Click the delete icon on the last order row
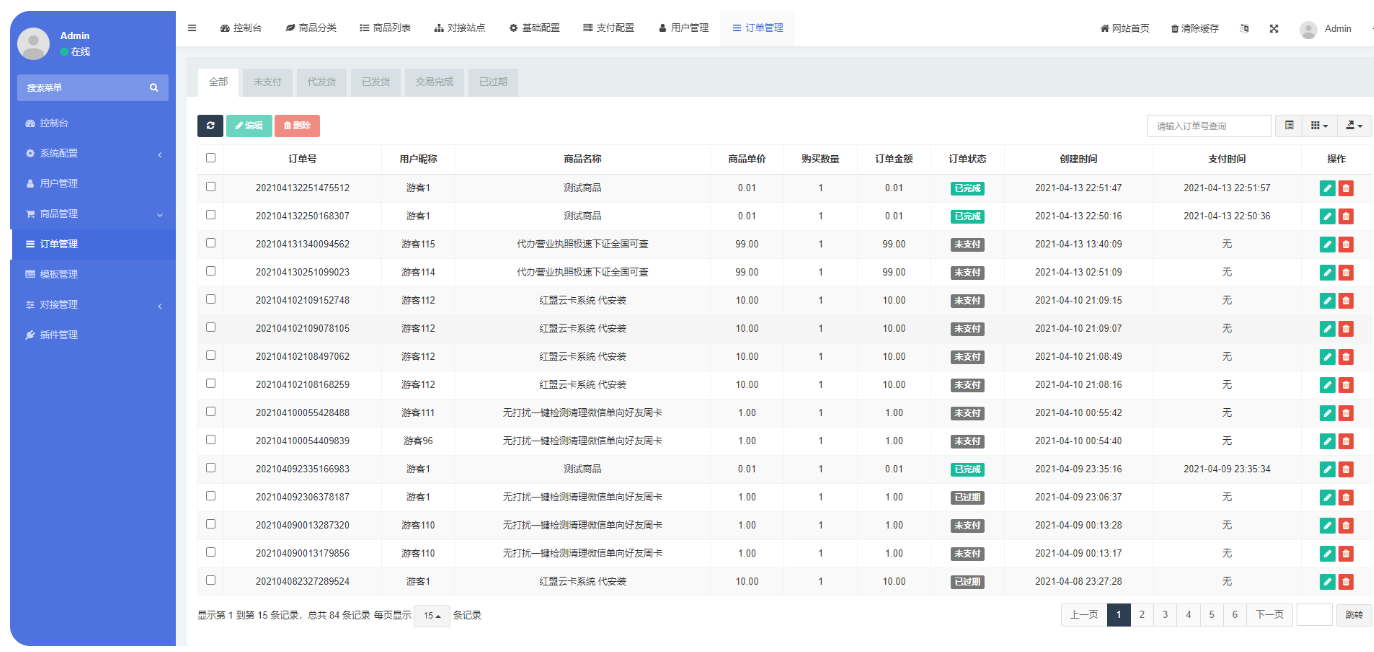Screen dimensions: 1374x652 1348,580
